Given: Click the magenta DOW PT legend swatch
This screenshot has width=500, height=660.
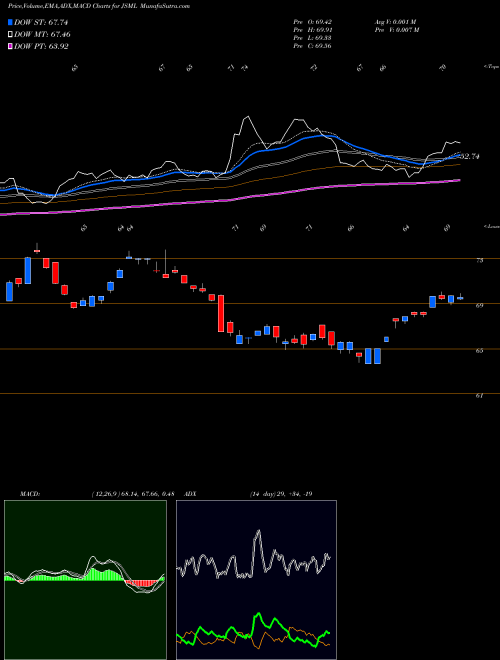Looking at the screenshot, I should point(11,46).
